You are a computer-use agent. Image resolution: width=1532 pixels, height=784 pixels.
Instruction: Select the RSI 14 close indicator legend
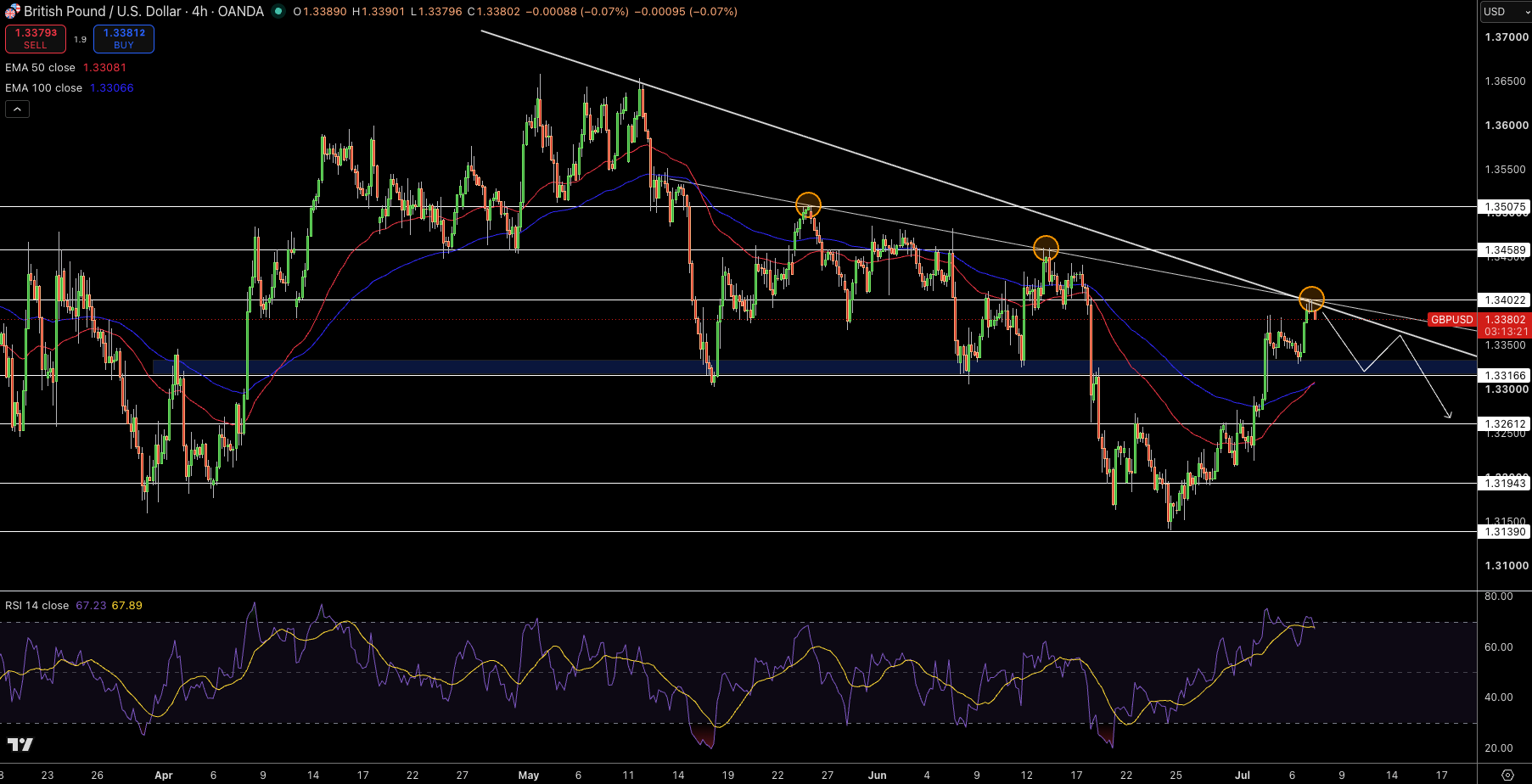coord(36,606)
